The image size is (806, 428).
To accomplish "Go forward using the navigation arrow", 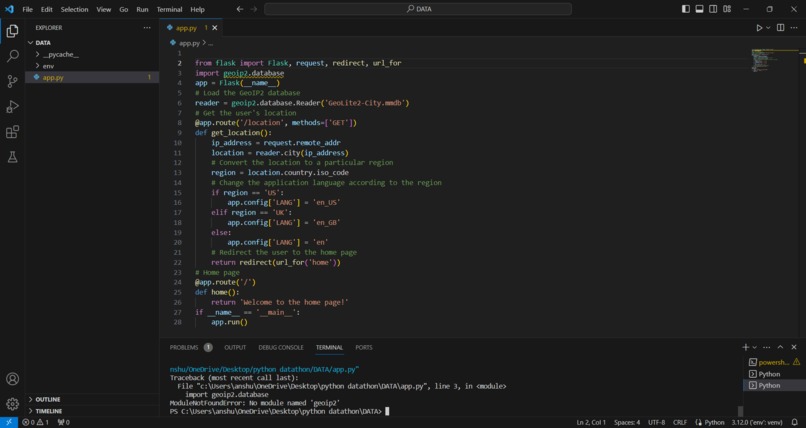I will point(253,9).
